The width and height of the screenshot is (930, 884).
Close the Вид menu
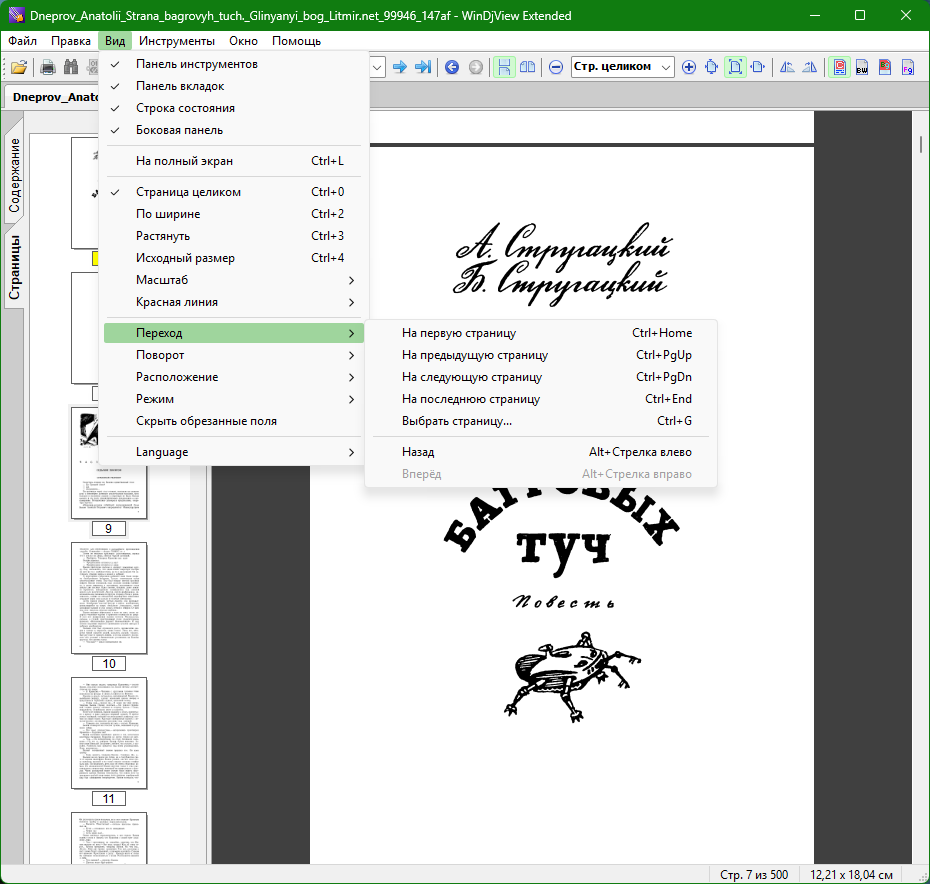[x=115, y=41]
